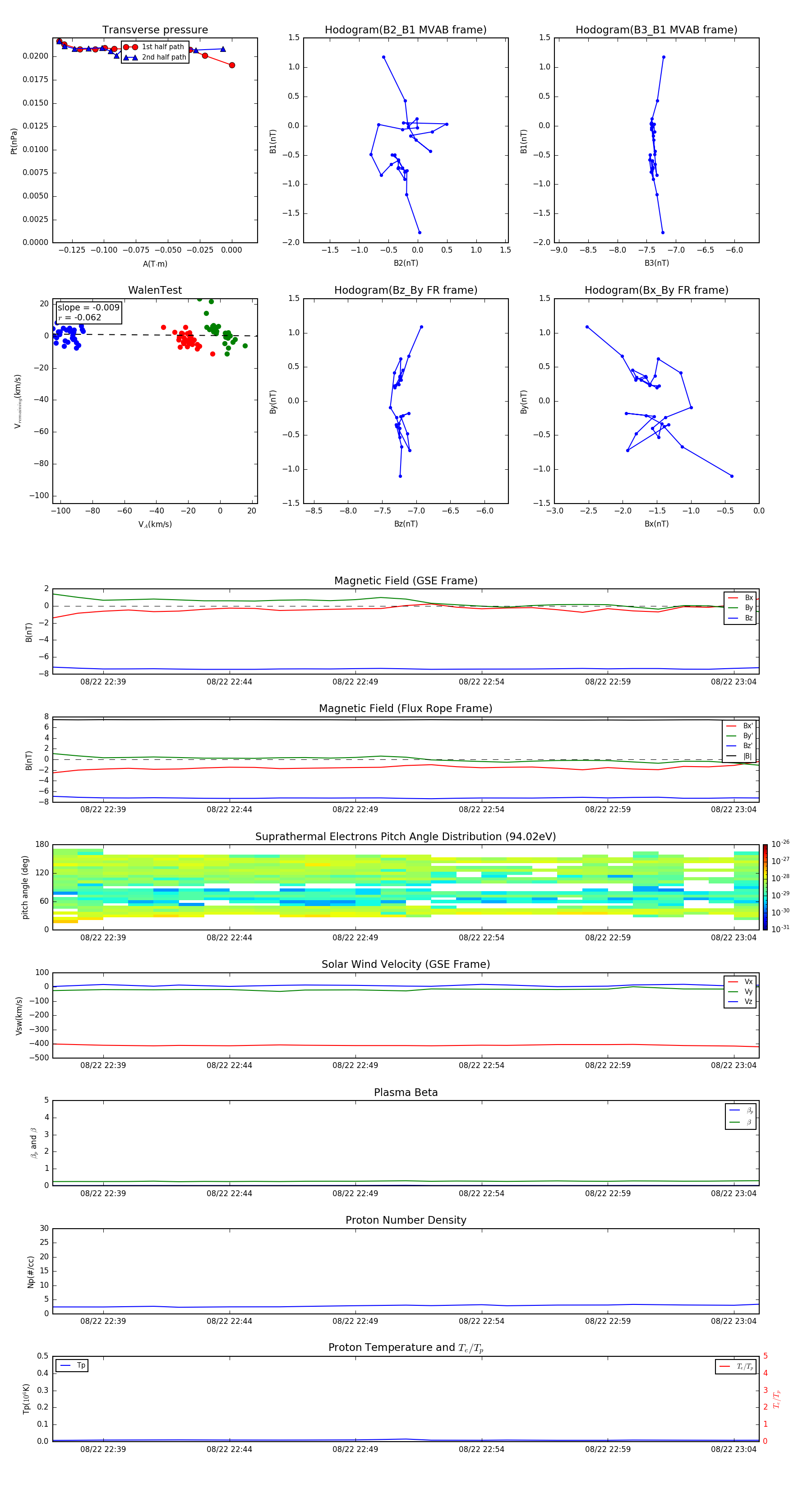This screenshot has width=812, height=1489.
Task: Click last red point of 1st half path
Action: (232, 65)
